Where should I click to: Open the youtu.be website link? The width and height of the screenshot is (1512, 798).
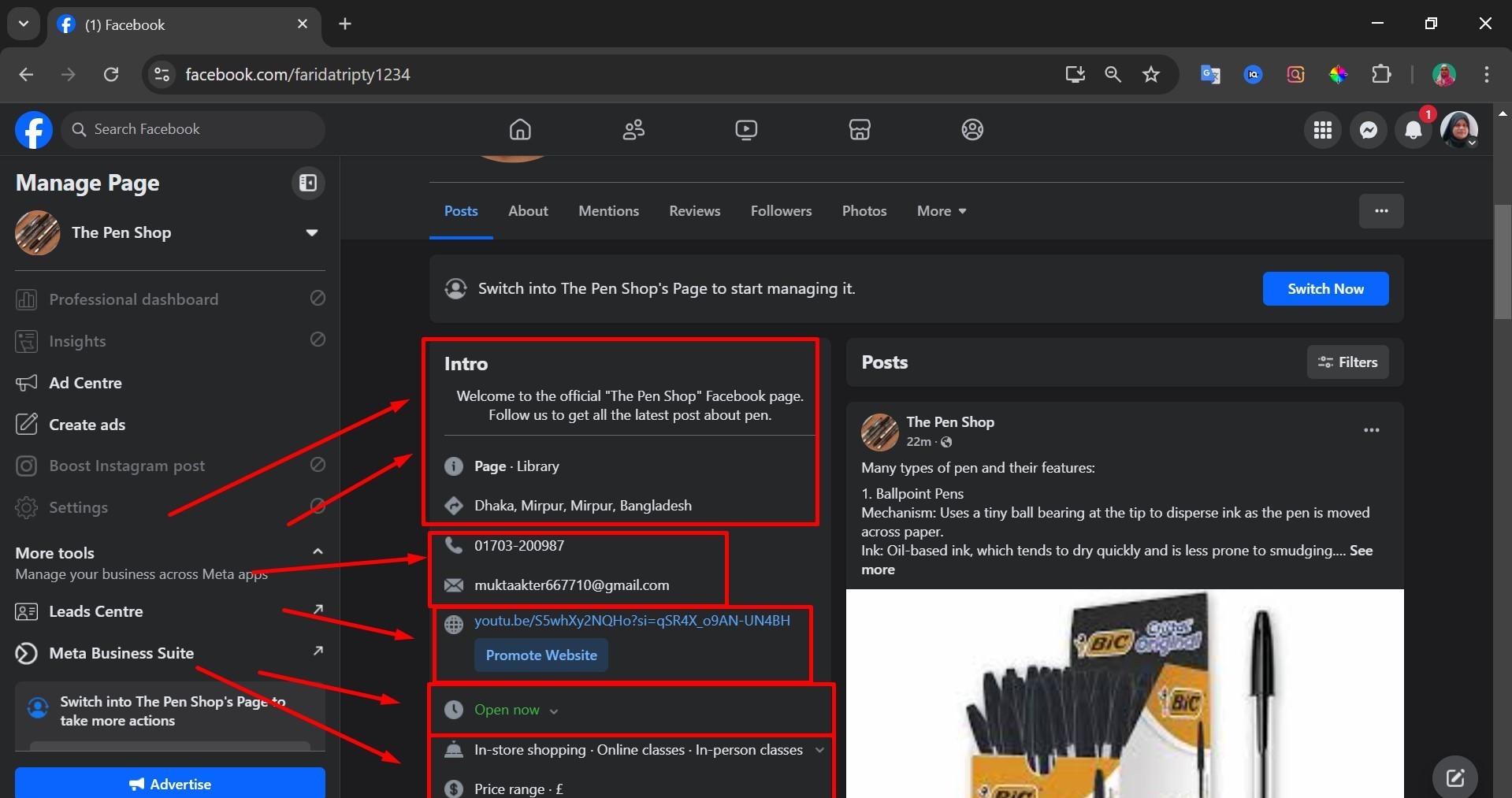click(x=632, y=621)
